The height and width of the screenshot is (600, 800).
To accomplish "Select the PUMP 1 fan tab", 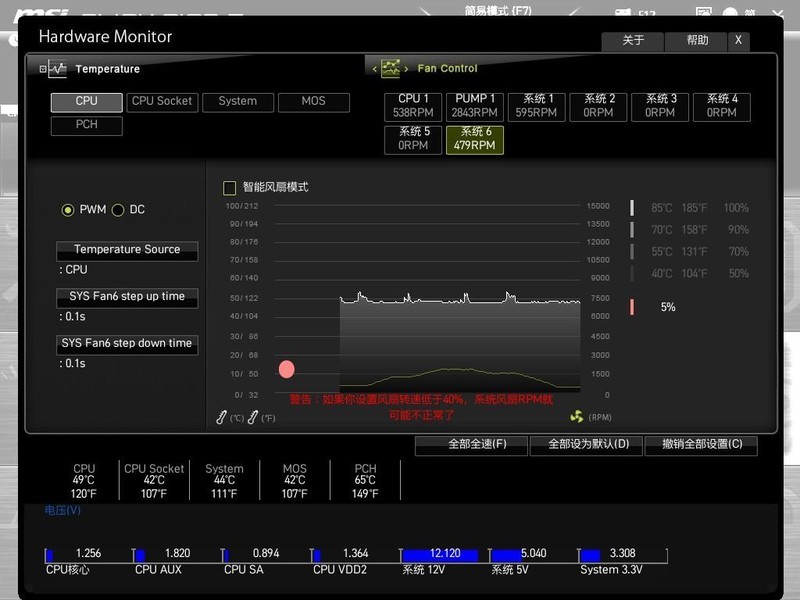I will click(x=474, y=106).
